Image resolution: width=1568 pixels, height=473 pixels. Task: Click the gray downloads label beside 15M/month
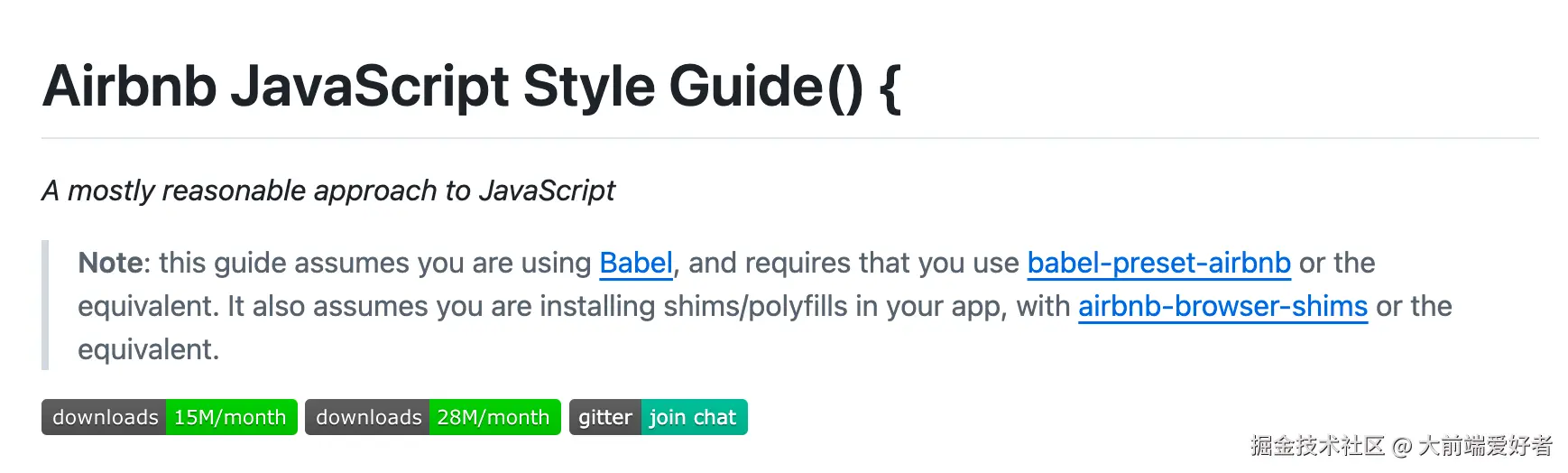coord(105,417)
